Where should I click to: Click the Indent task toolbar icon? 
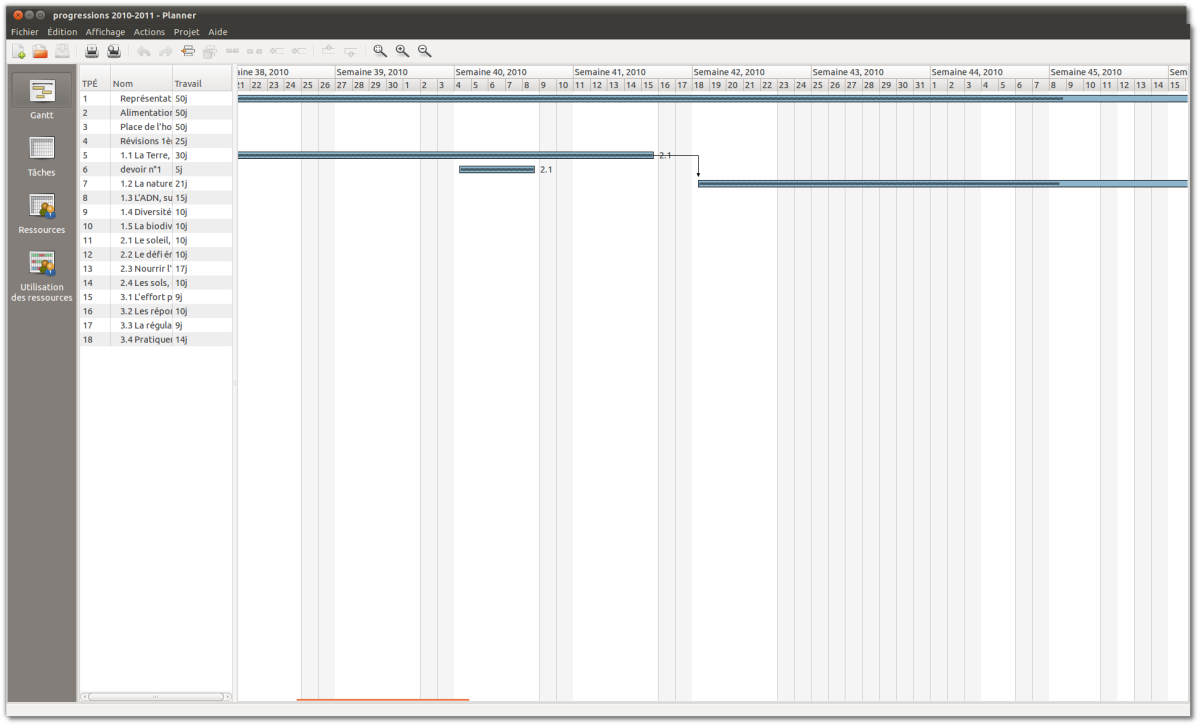tap(276, 51)
